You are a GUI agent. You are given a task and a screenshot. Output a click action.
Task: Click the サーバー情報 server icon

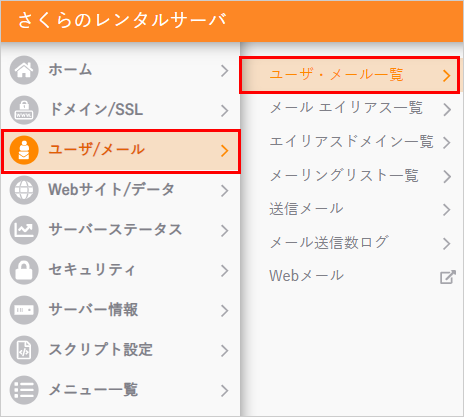pyautogui.click(x=24, y=310)
